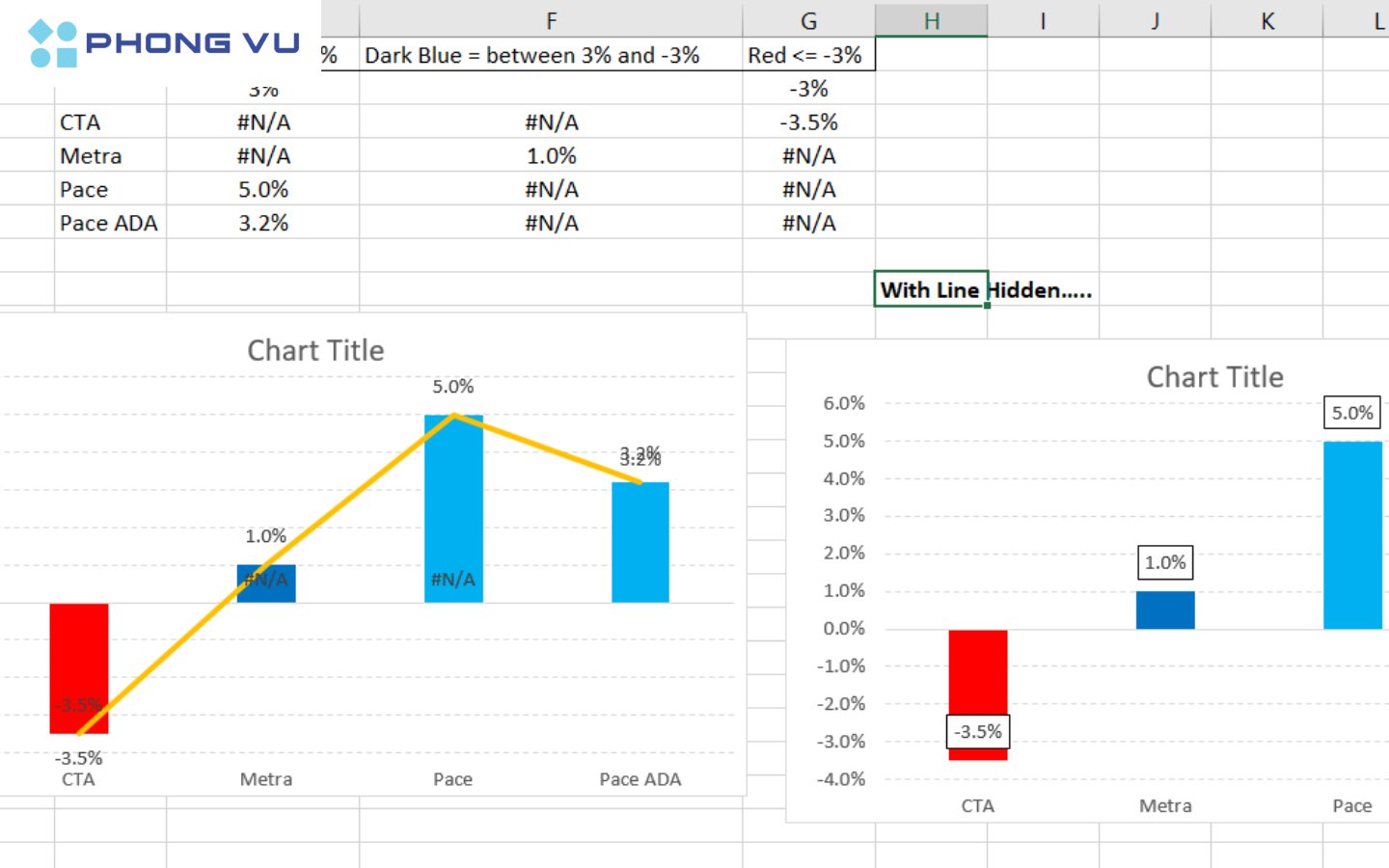Click '#N/A' cell in Metra row column G
The height and width of the screenshot is (868, 1389).
(808, 156)
